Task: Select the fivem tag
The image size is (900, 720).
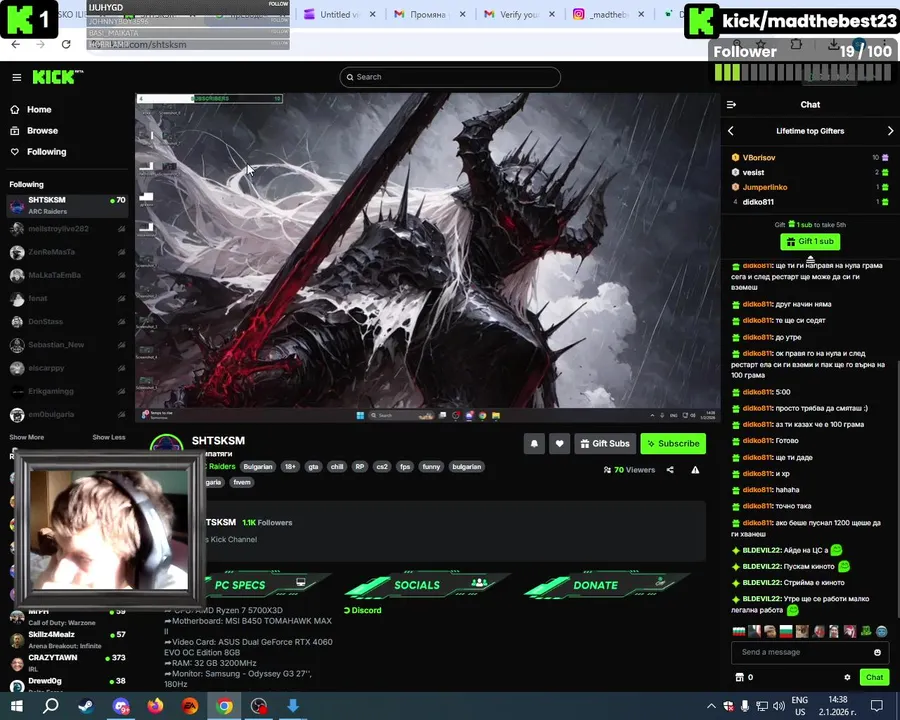Action: (242, 482)
